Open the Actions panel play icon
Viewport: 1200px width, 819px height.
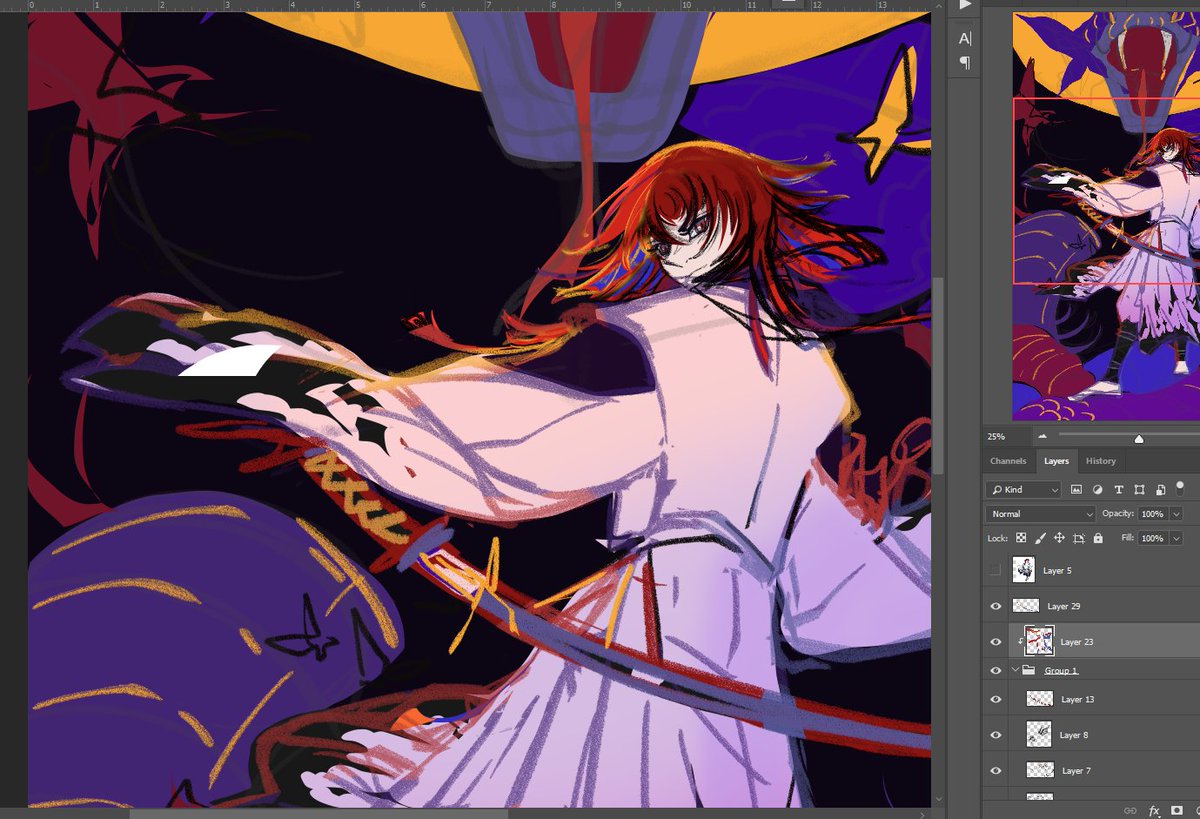pos(965,4)
